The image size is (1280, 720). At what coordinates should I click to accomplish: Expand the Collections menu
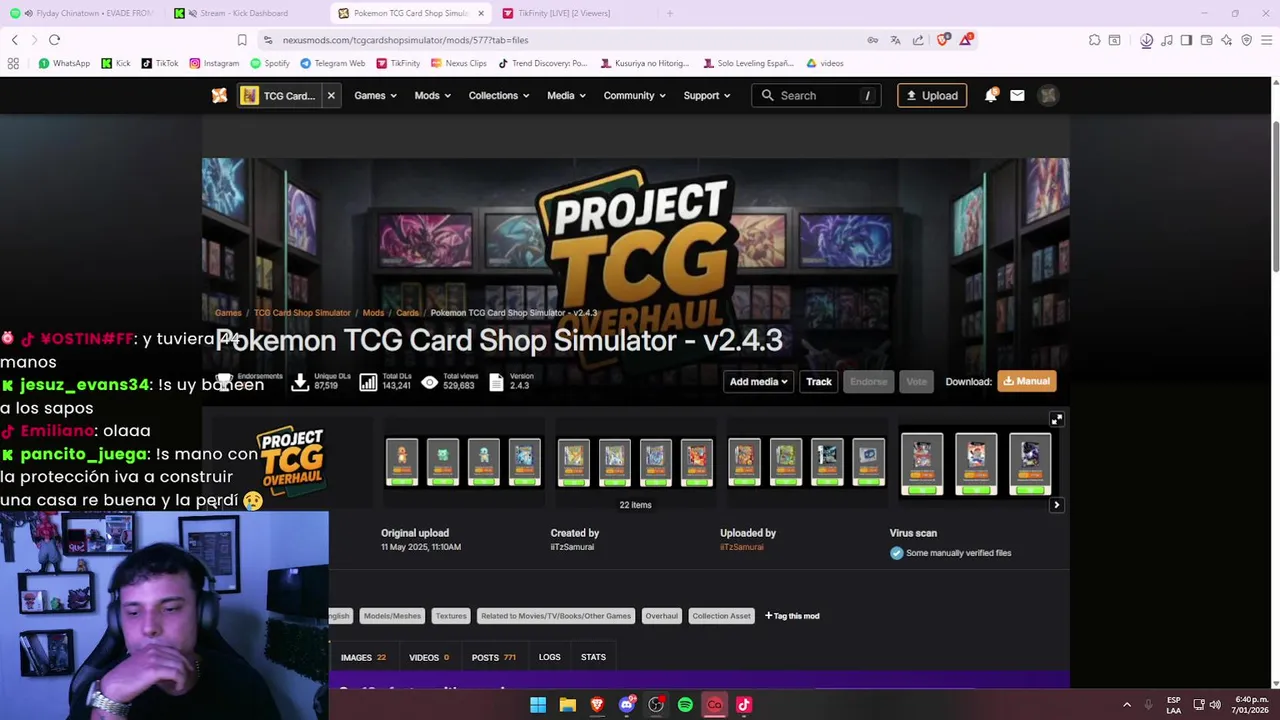tap(500, 95)
